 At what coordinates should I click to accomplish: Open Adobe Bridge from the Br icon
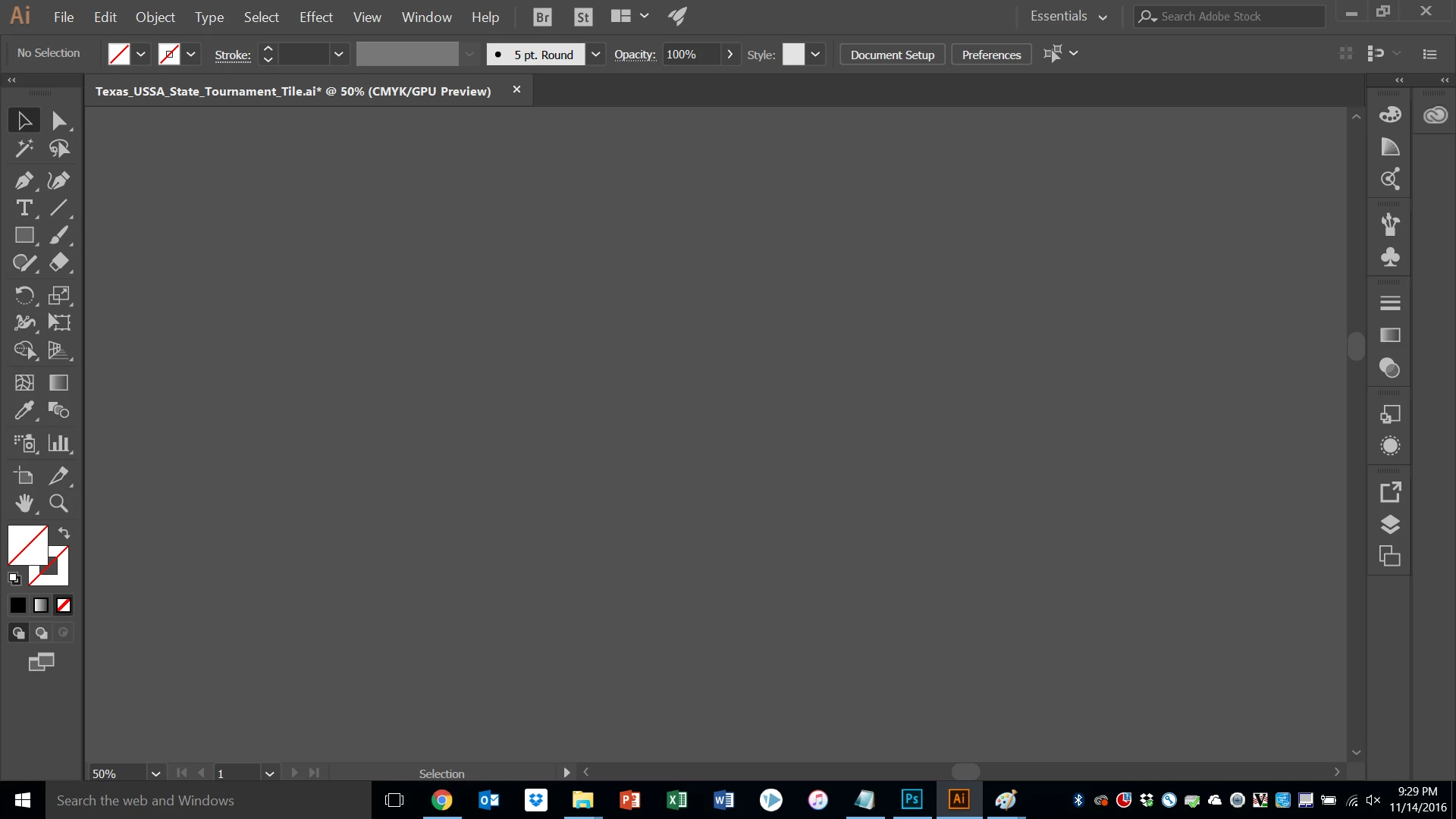pyautogui.click(x=542, y=17)
